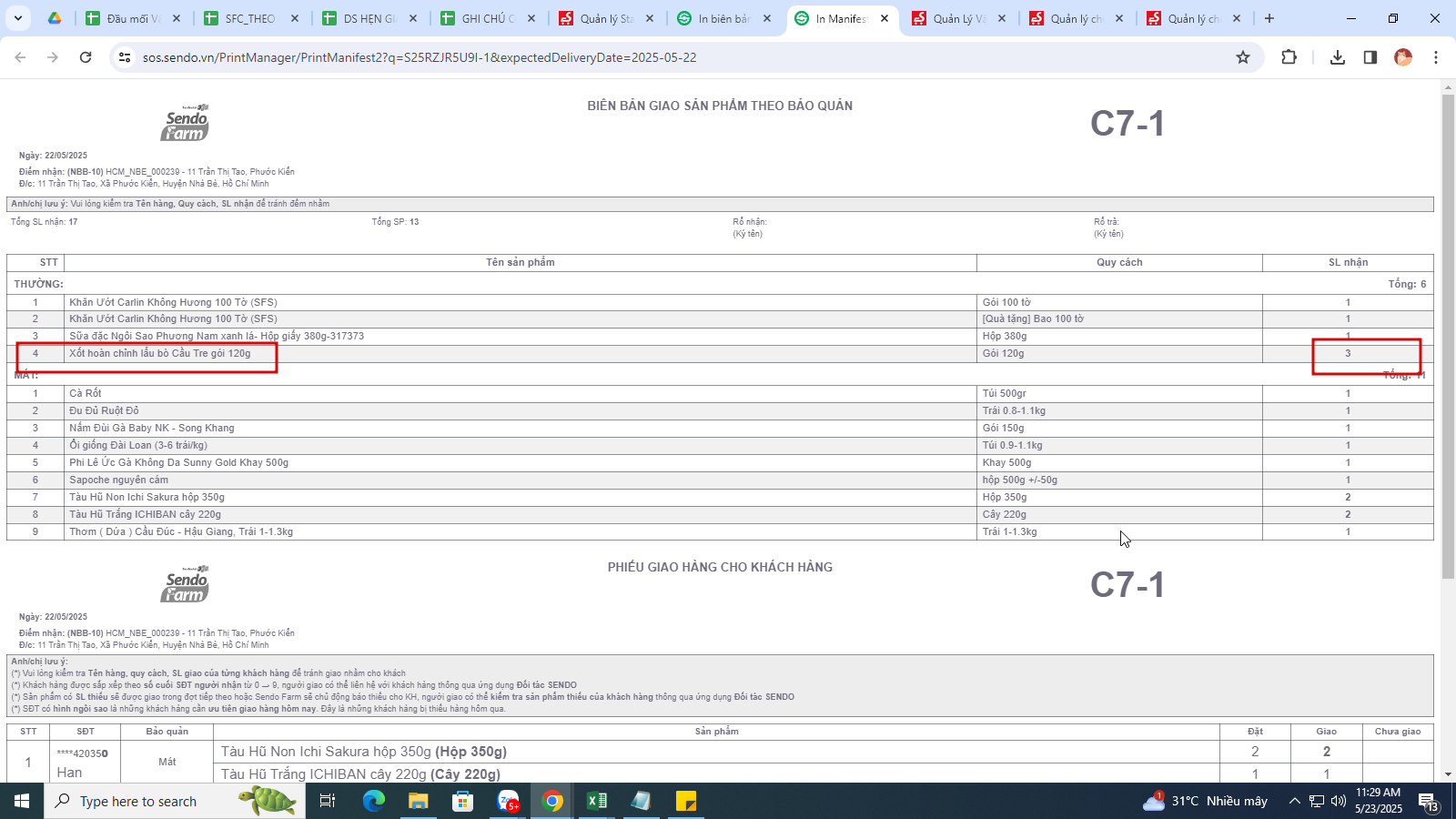This screenshot has width=1456, height=819.
Task: Reload the PrintManifest page
Action: pos(86,57)
